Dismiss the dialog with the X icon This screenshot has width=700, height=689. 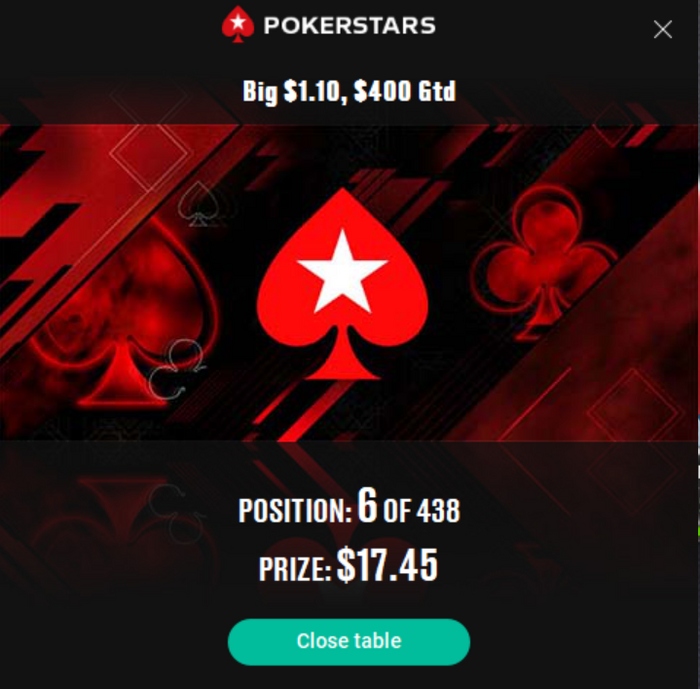coord(662,29)
